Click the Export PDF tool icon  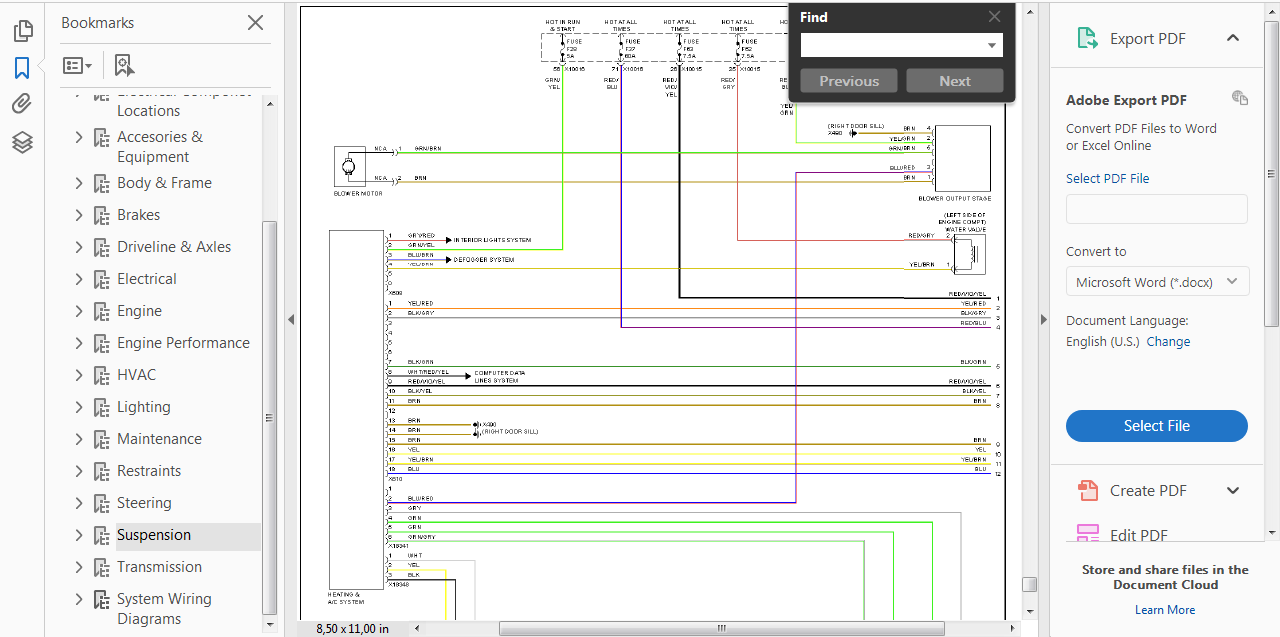click(x=1087, y=39)
